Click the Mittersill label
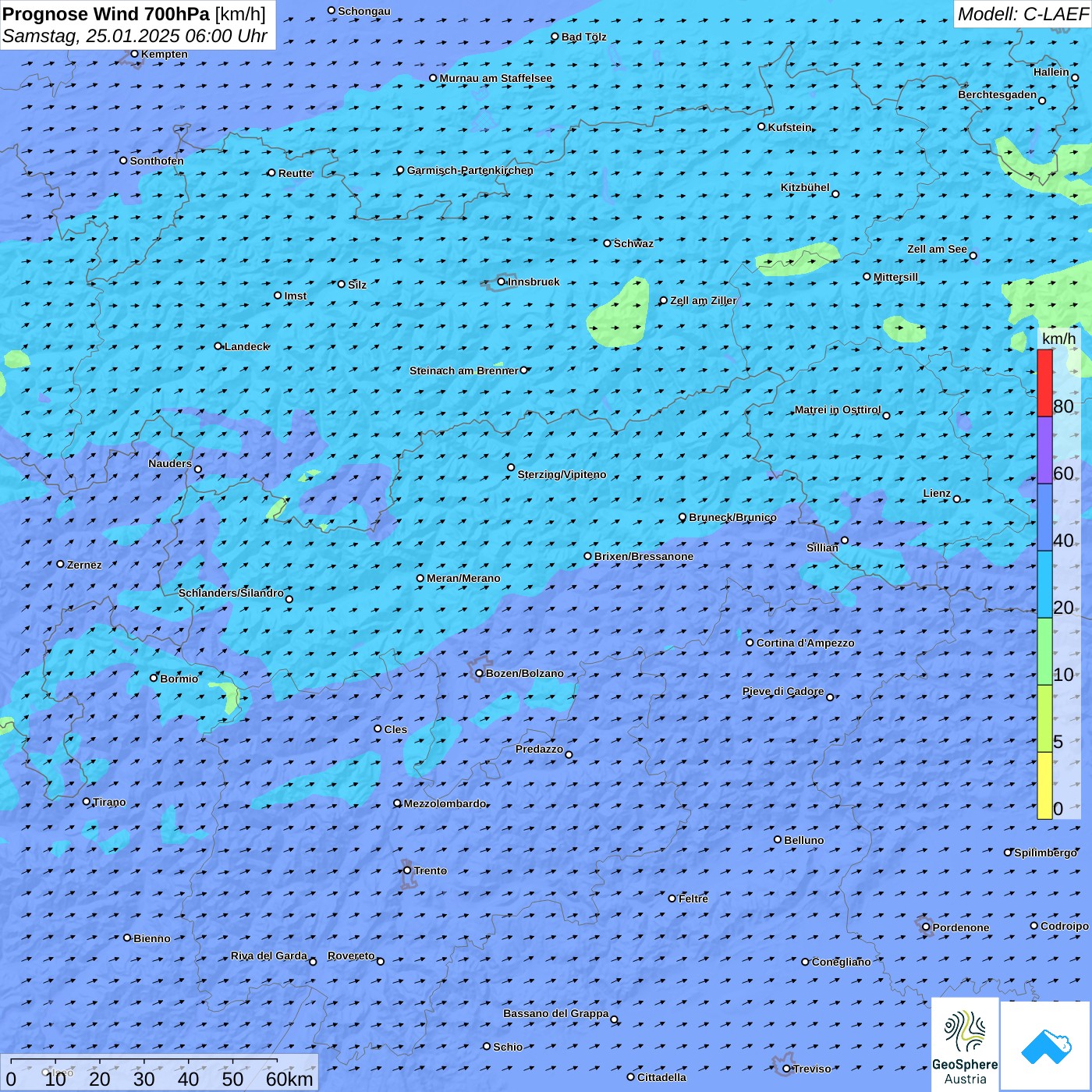 pyautogui.click(x=895, y=277)
